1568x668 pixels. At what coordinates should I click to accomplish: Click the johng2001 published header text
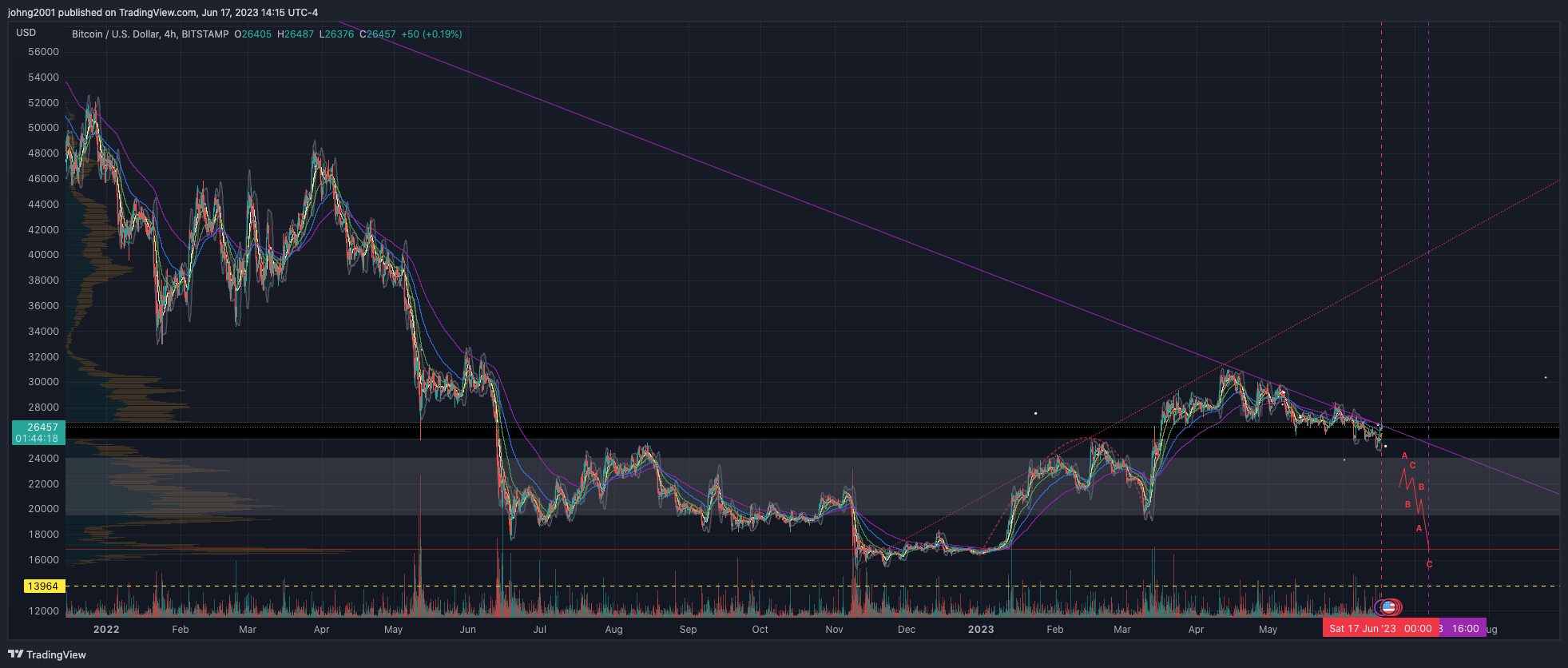[163, 12]
